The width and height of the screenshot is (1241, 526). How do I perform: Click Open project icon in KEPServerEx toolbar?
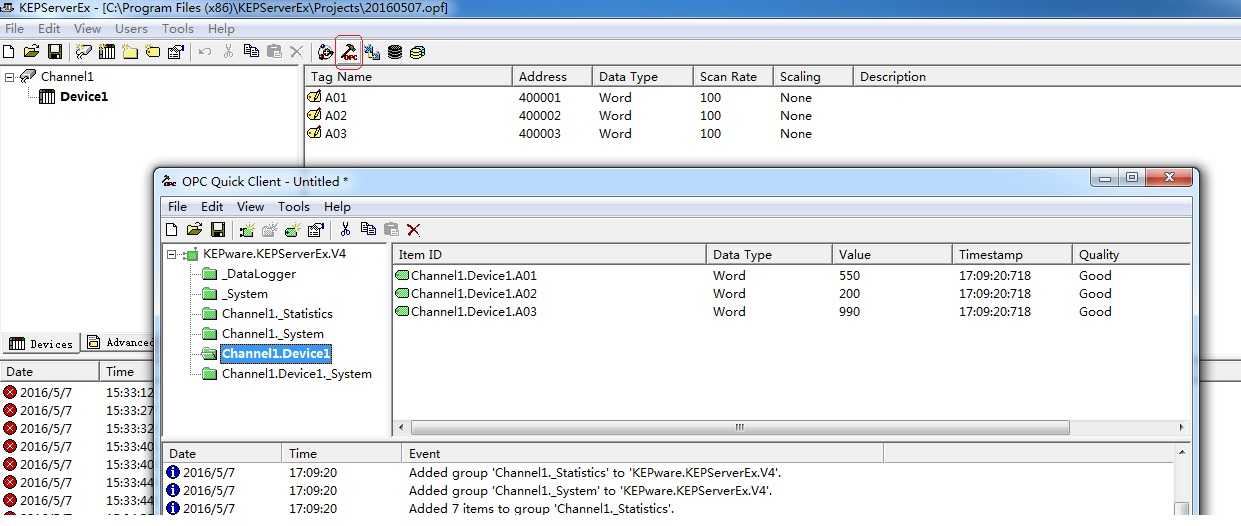[31, 52]
